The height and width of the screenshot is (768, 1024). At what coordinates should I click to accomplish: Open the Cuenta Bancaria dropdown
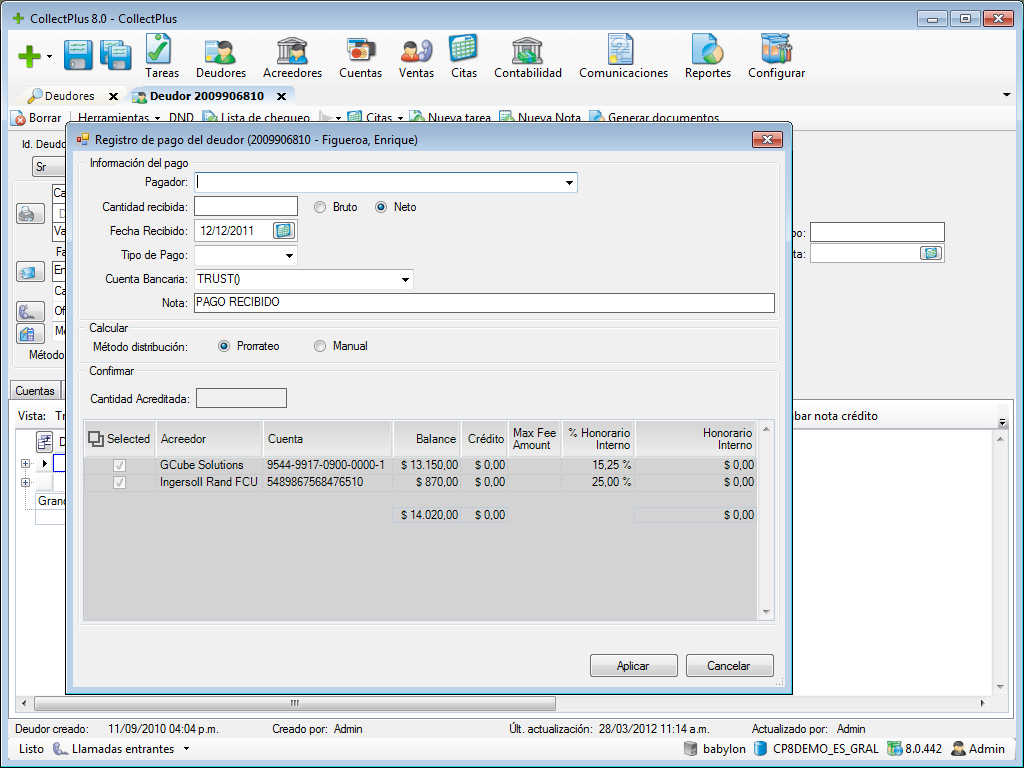tap(404, 280)
